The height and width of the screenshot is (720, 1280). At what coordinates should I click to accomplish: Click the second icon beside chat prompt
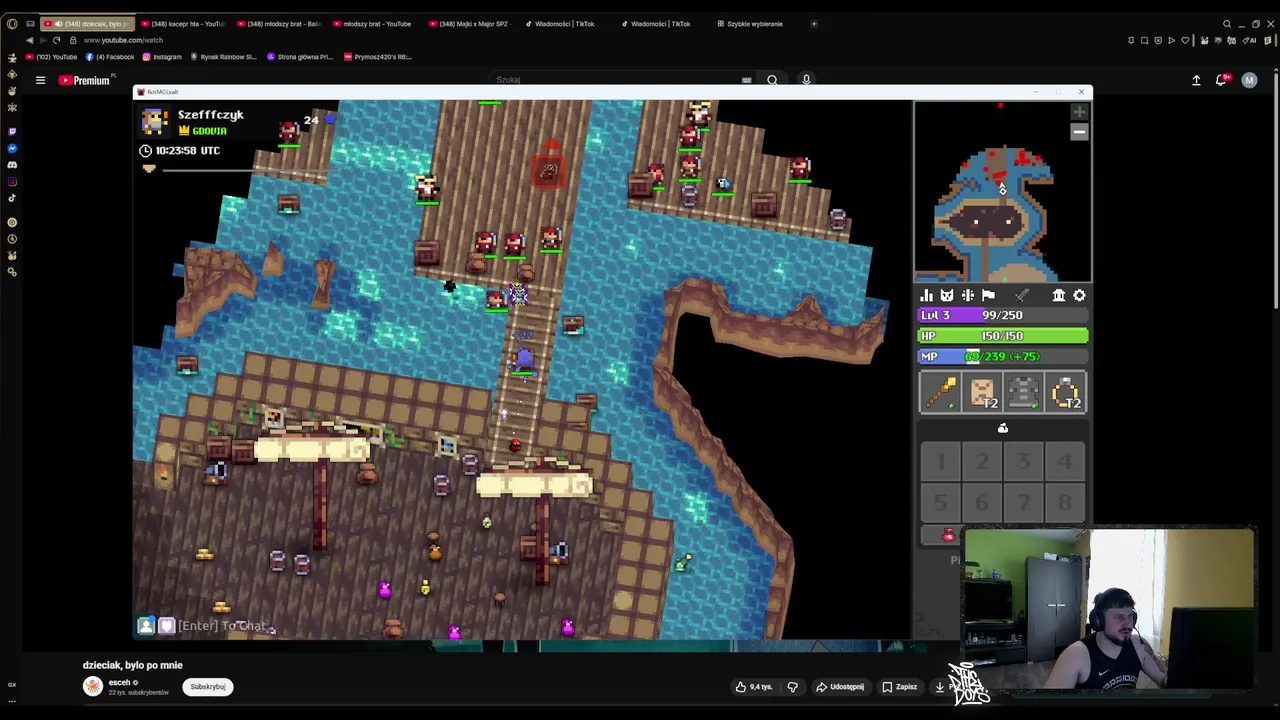pos(166,626)
